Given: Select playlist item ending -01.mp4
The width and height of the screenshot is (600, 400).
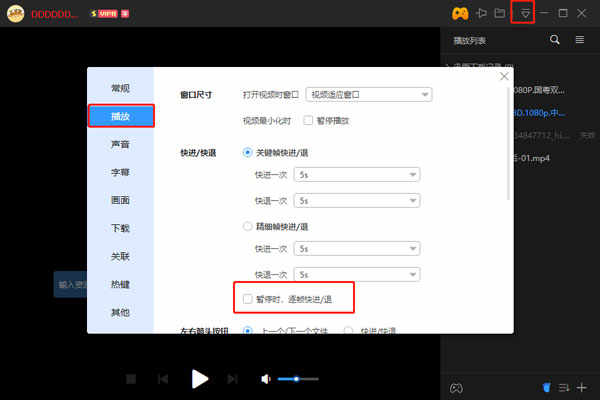Looking at the screenshot, I should click(532, 158).
